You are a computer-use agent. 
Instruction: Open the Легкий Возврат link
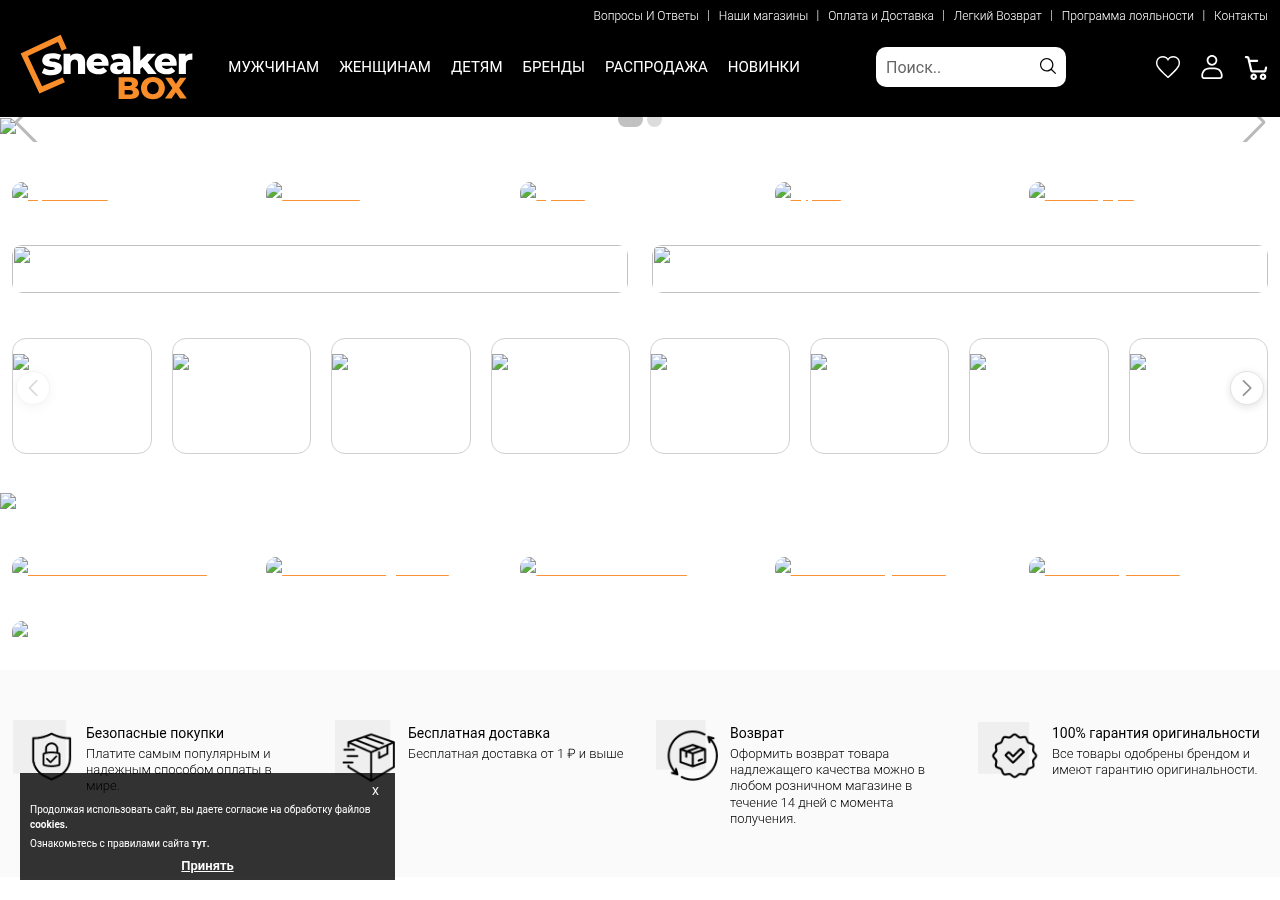(x=998, y=16)
